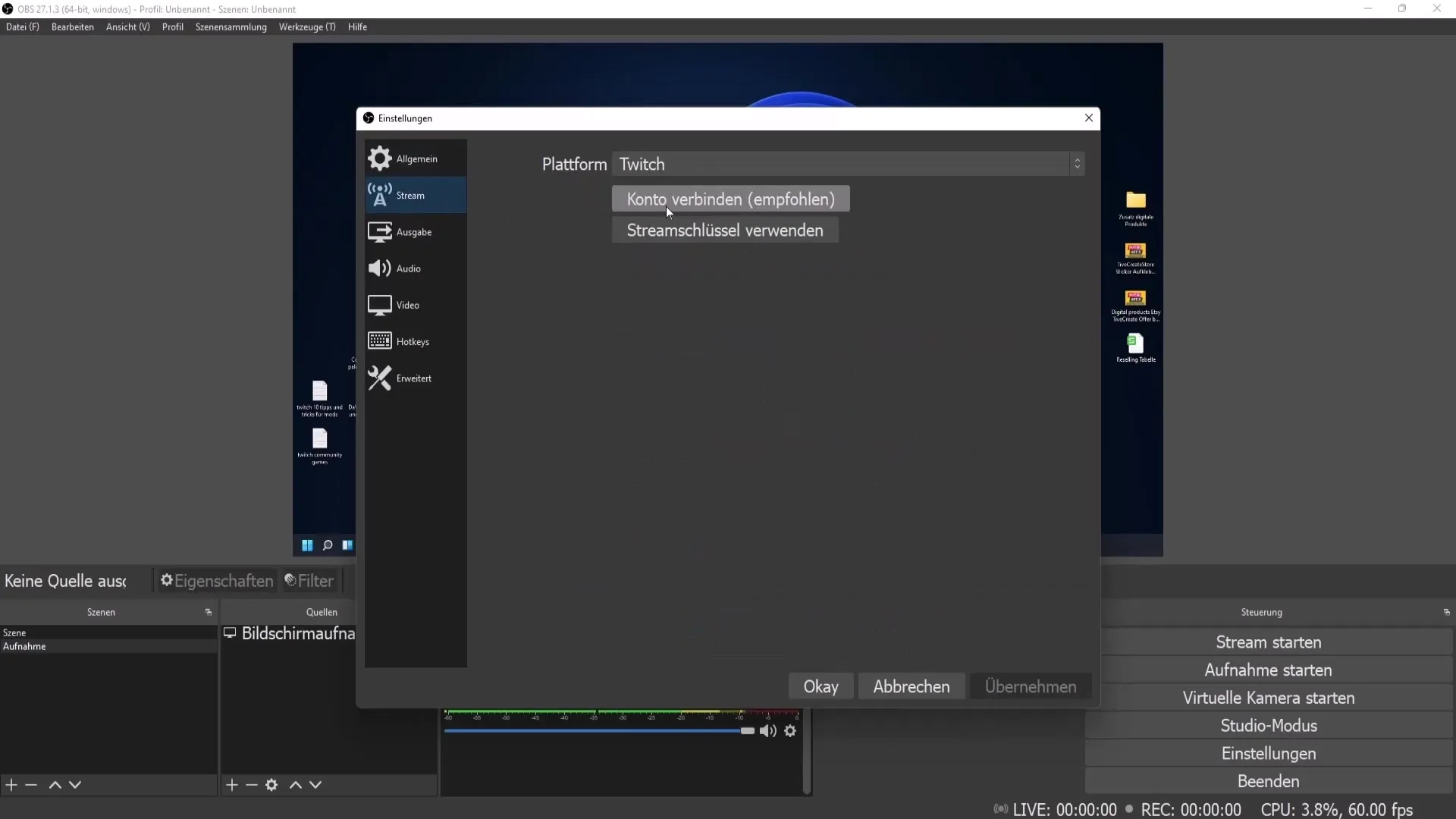Confirm settings with Okay button
The height and width of the screenshot is (819, 1456).
click(821, 686)
